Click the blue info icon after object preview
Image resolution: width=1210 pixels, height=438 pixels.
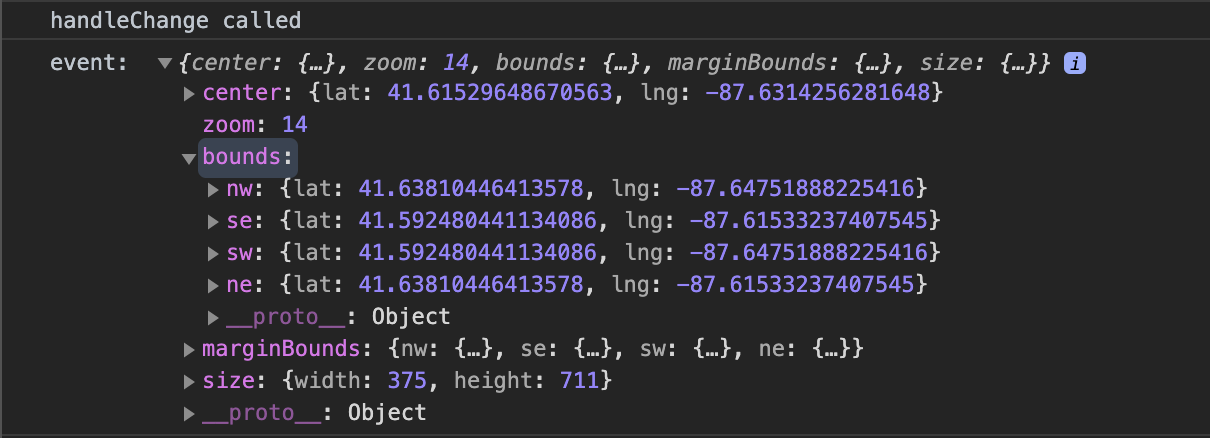point(1075,63)
